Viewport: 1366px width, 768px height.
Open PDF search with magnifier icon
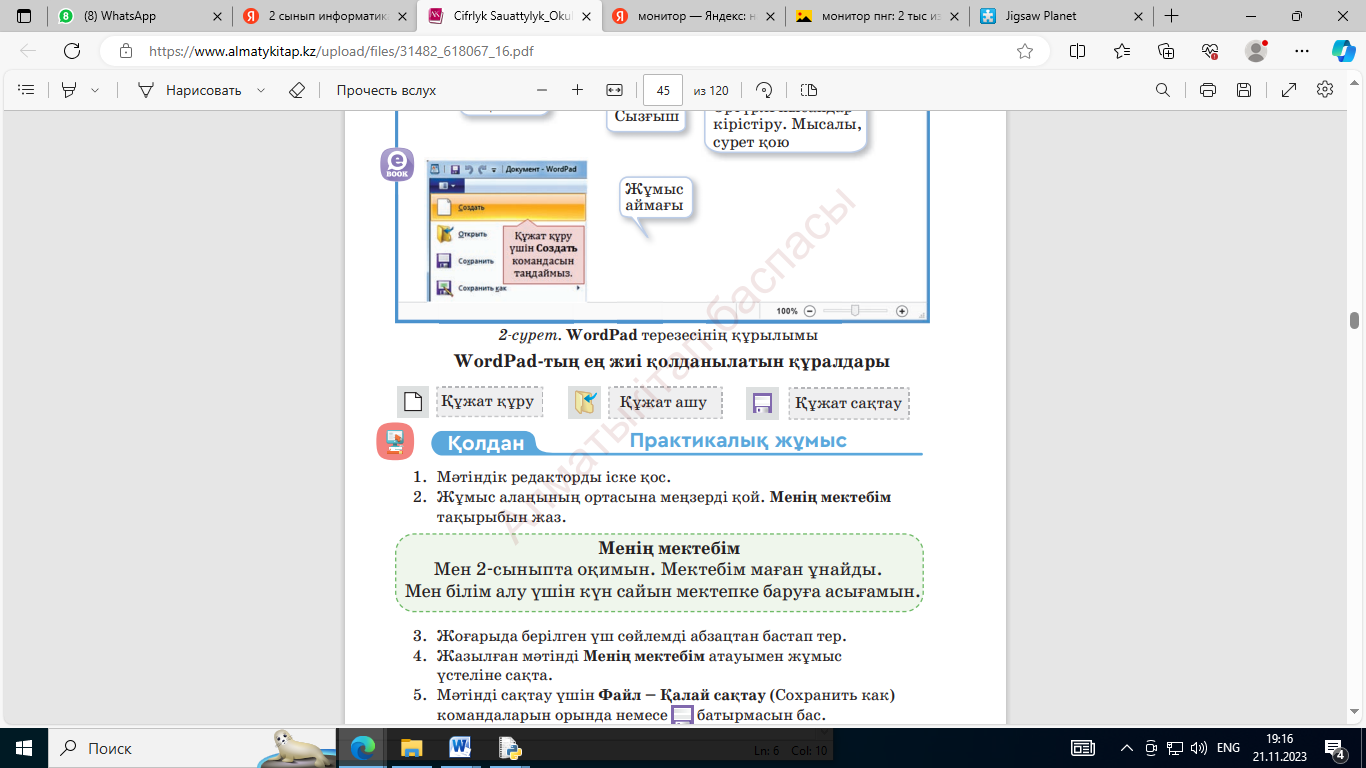(1163, 90)
